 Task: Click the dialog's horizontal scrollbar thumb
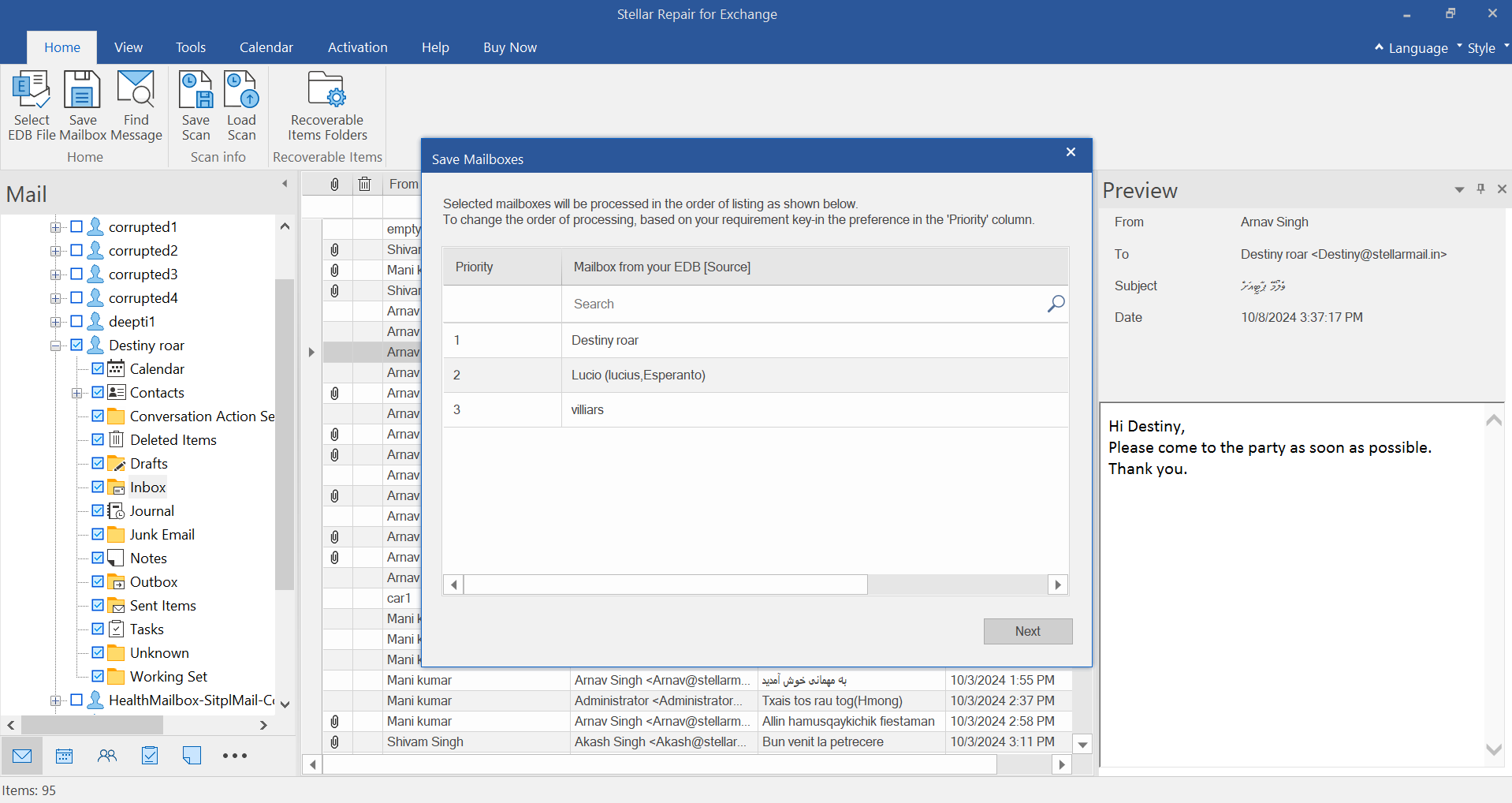point(665,585)
